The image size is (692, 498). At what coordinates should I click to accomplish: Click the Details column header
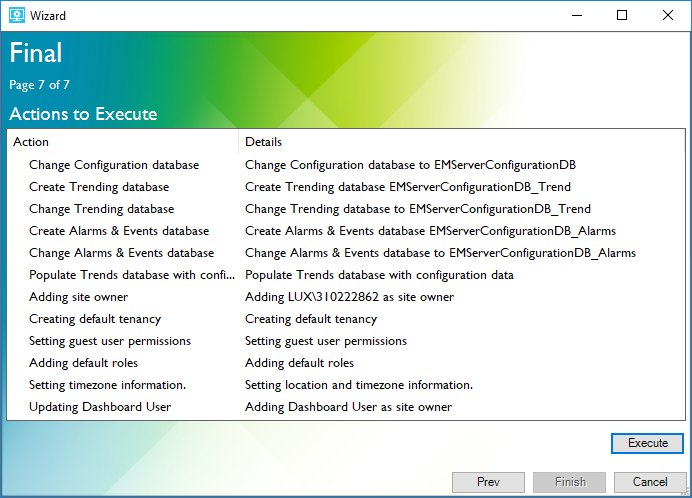tap(264, 142)
